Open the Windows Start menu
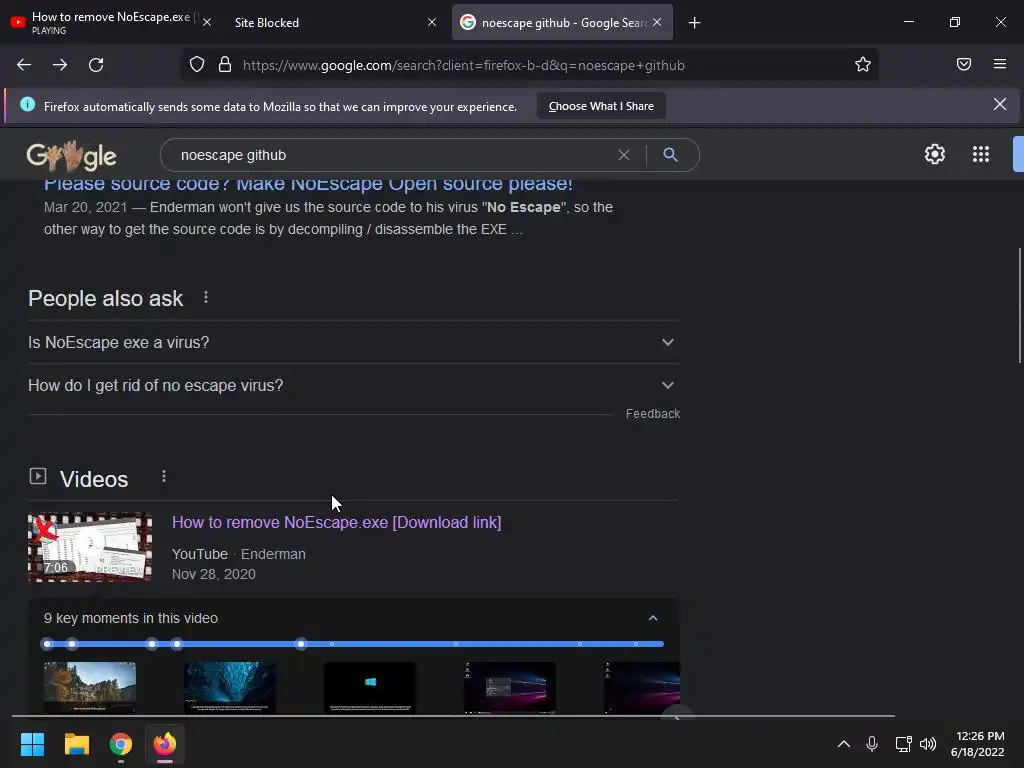 coord(32,744)
